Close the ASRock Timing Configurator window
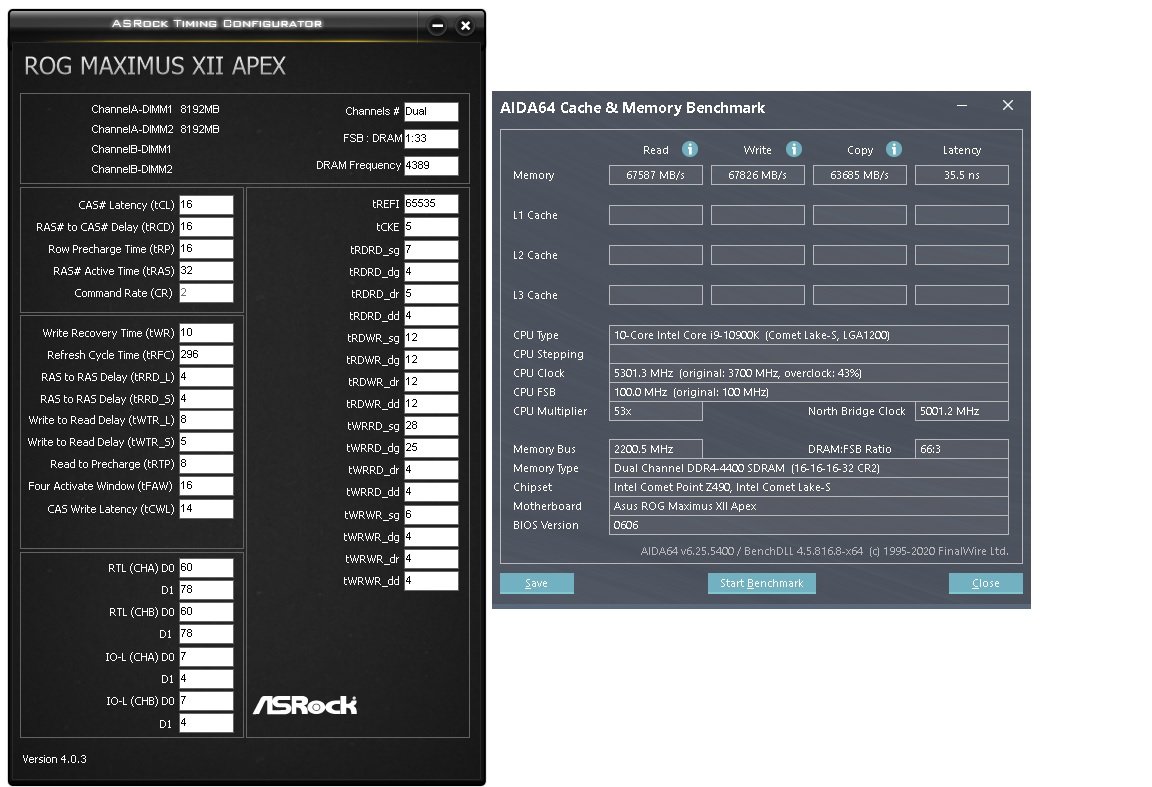 pos(465,26)
